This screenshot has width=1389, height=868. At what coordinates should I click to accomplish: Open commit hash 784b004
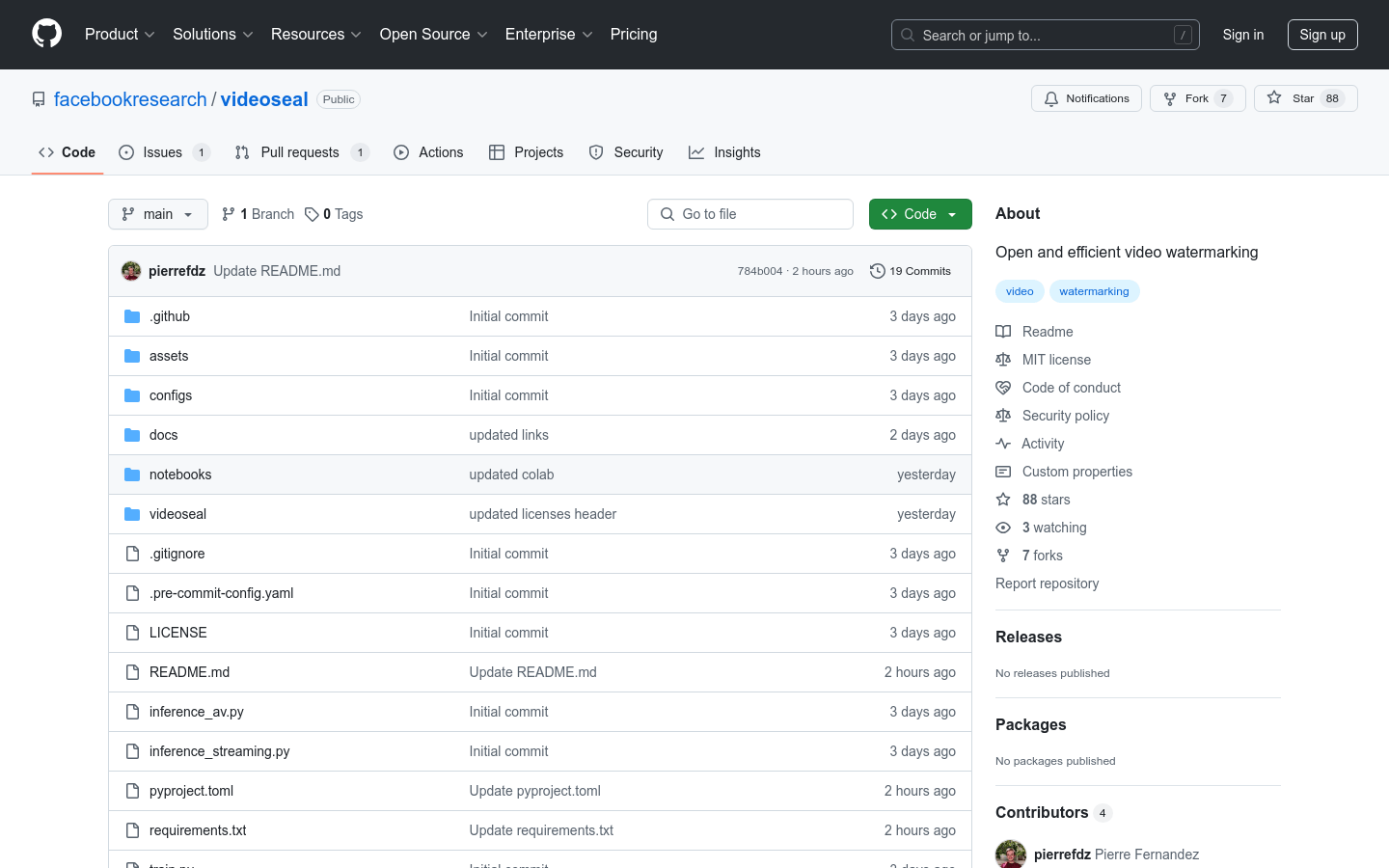760,271
